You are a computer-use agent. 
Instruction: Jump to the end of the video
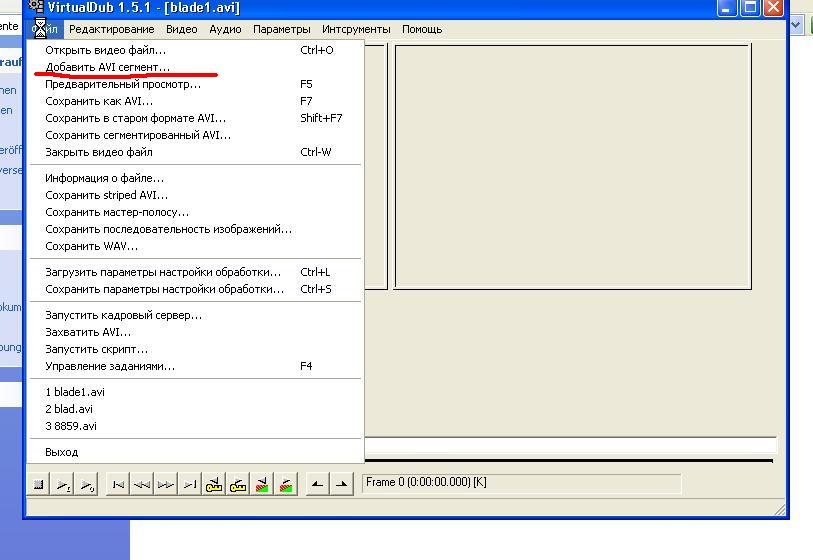pyautogui.click(x=190, y=485)
